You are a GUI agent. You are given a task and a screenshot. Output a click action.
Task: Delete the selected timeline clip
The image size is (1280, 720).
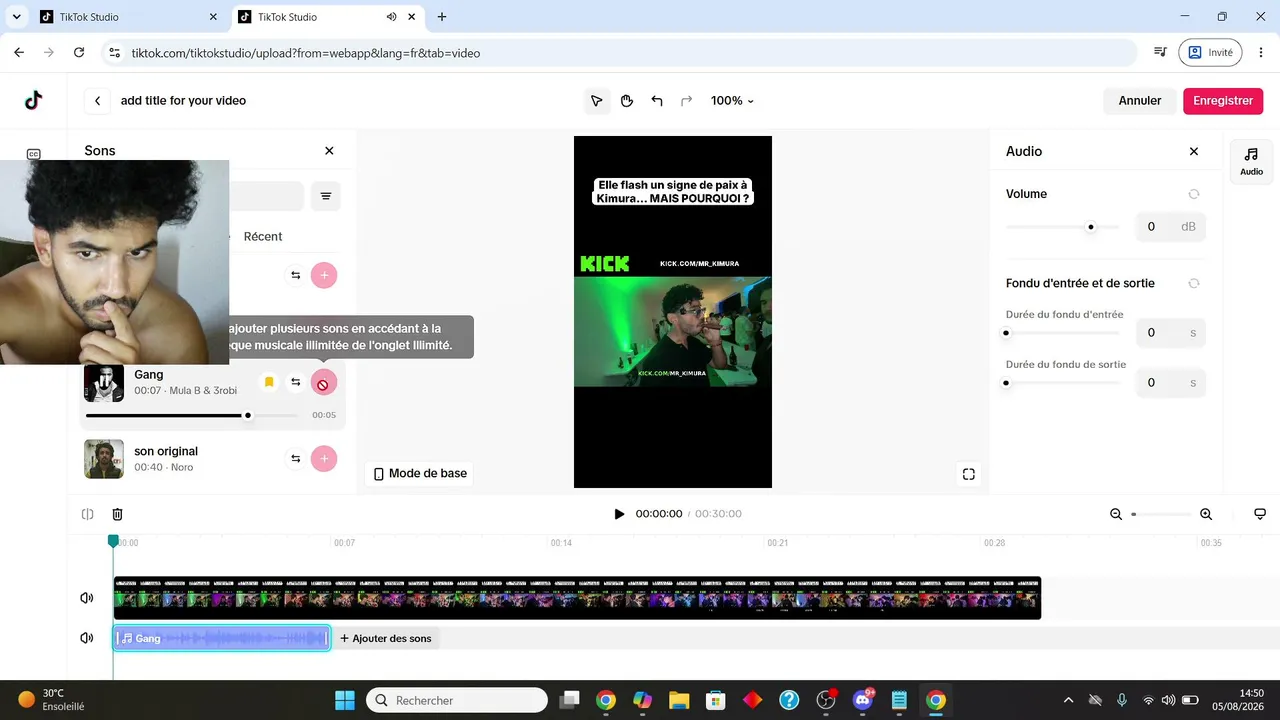(117, 514)
